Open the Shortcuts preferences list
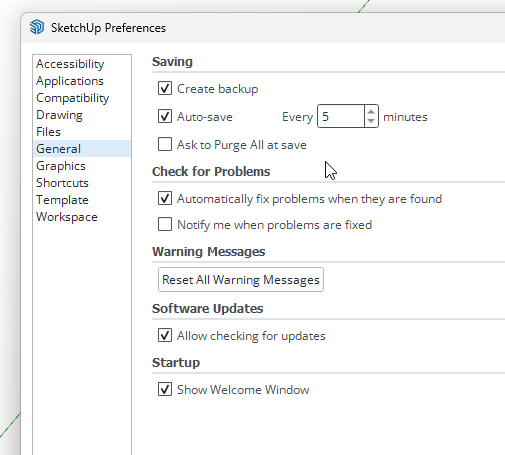 (62, 183)
